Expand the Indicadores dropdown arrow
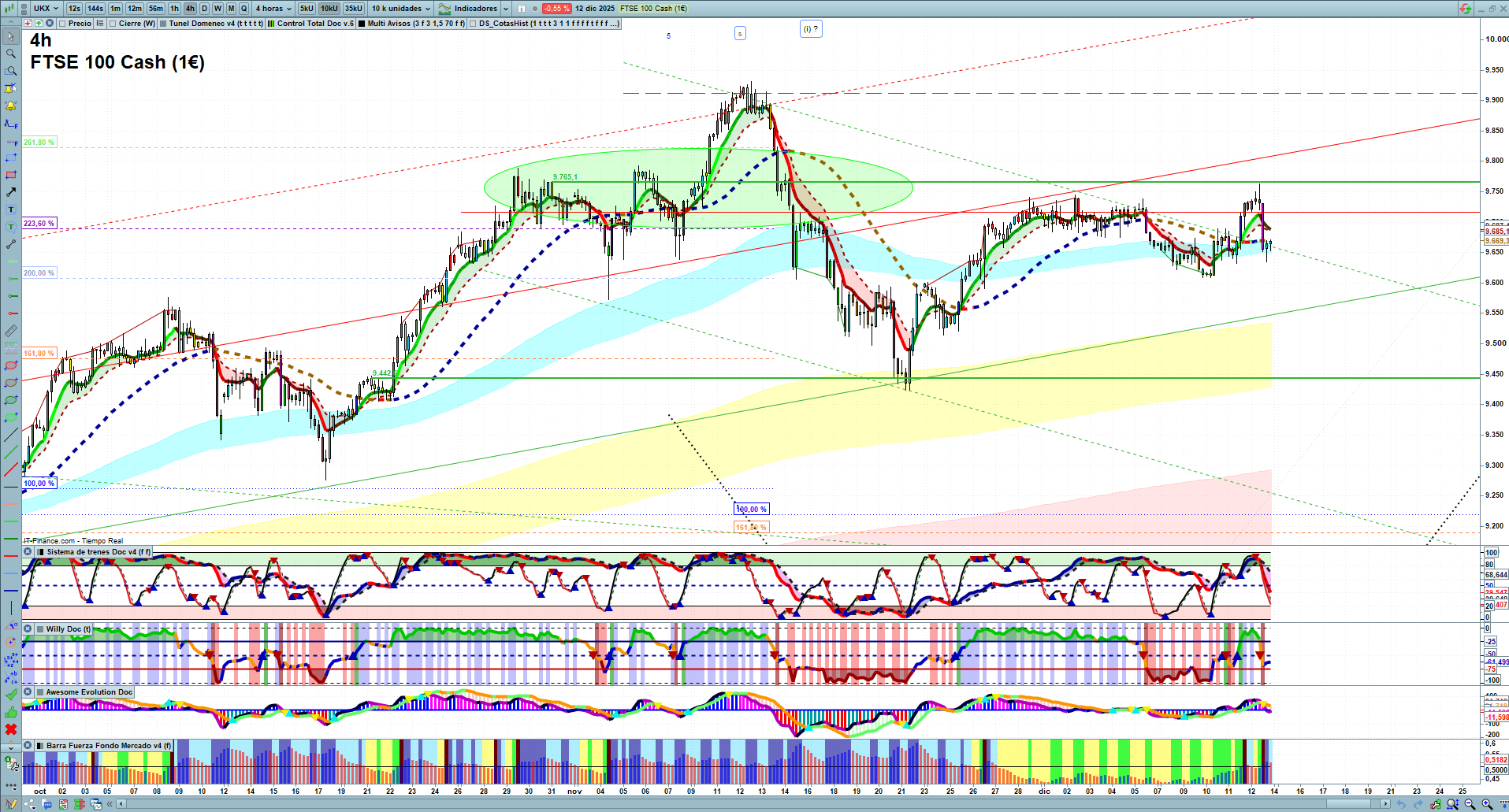The height and width of the screenshot is (812, 1509). (x=506, y=9)
